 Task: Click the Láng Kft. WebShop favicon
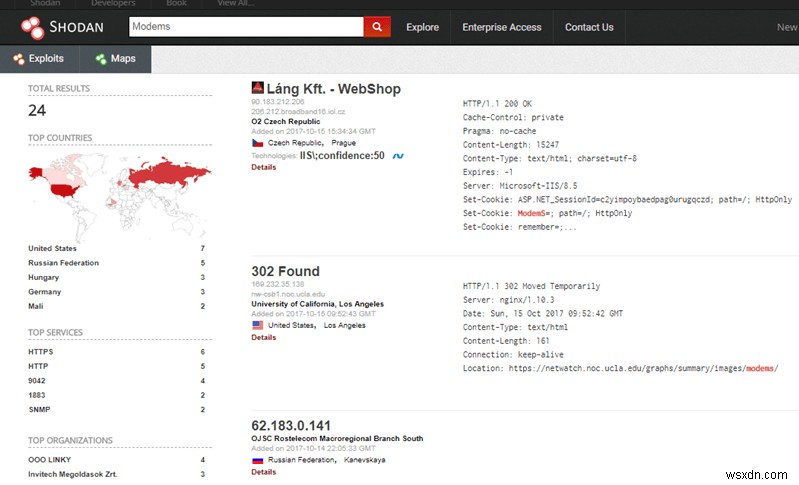[258, 88]
